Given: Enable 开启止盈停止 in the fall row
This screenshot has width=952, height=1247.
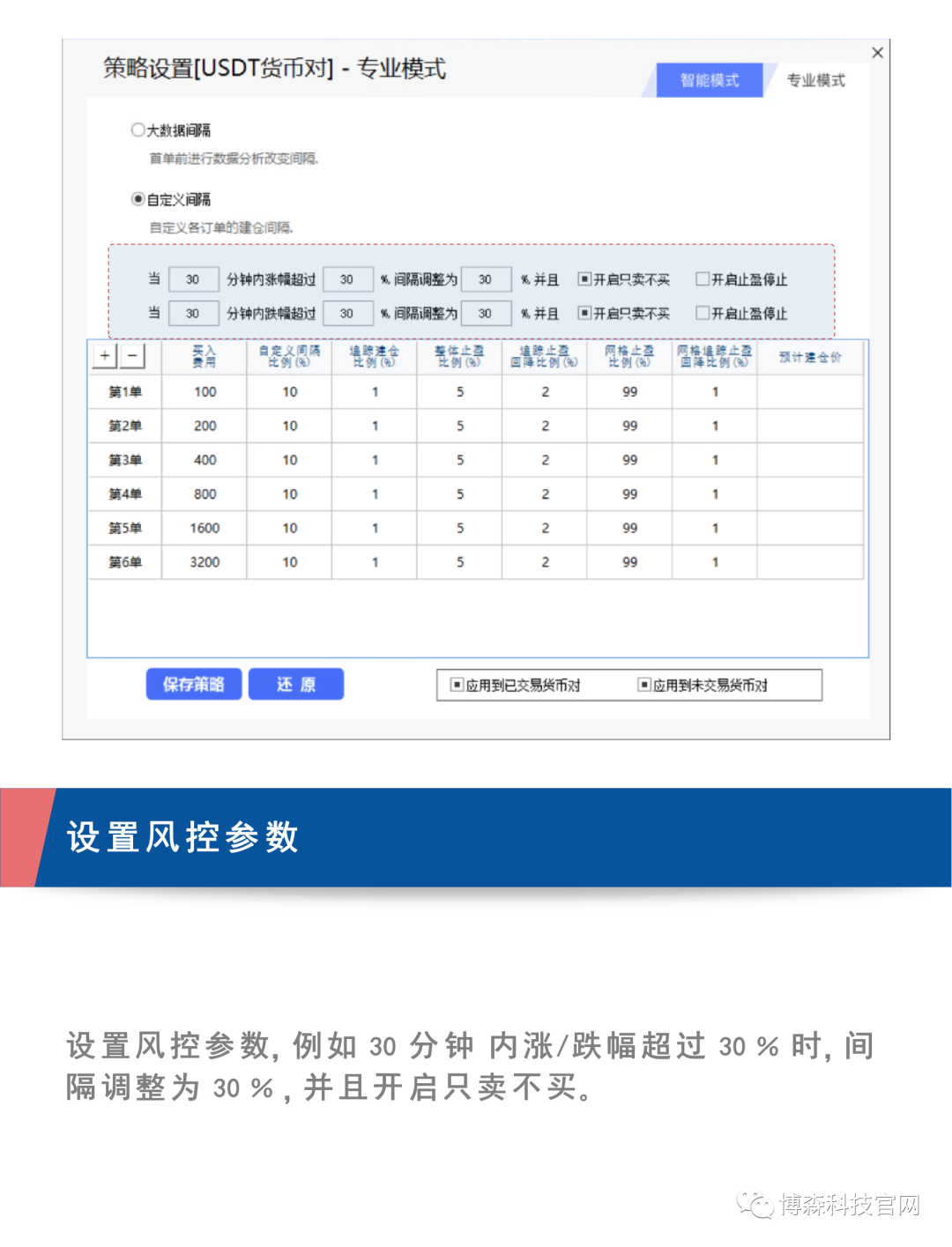Looking at the screenshot, I should coord(703,313).
